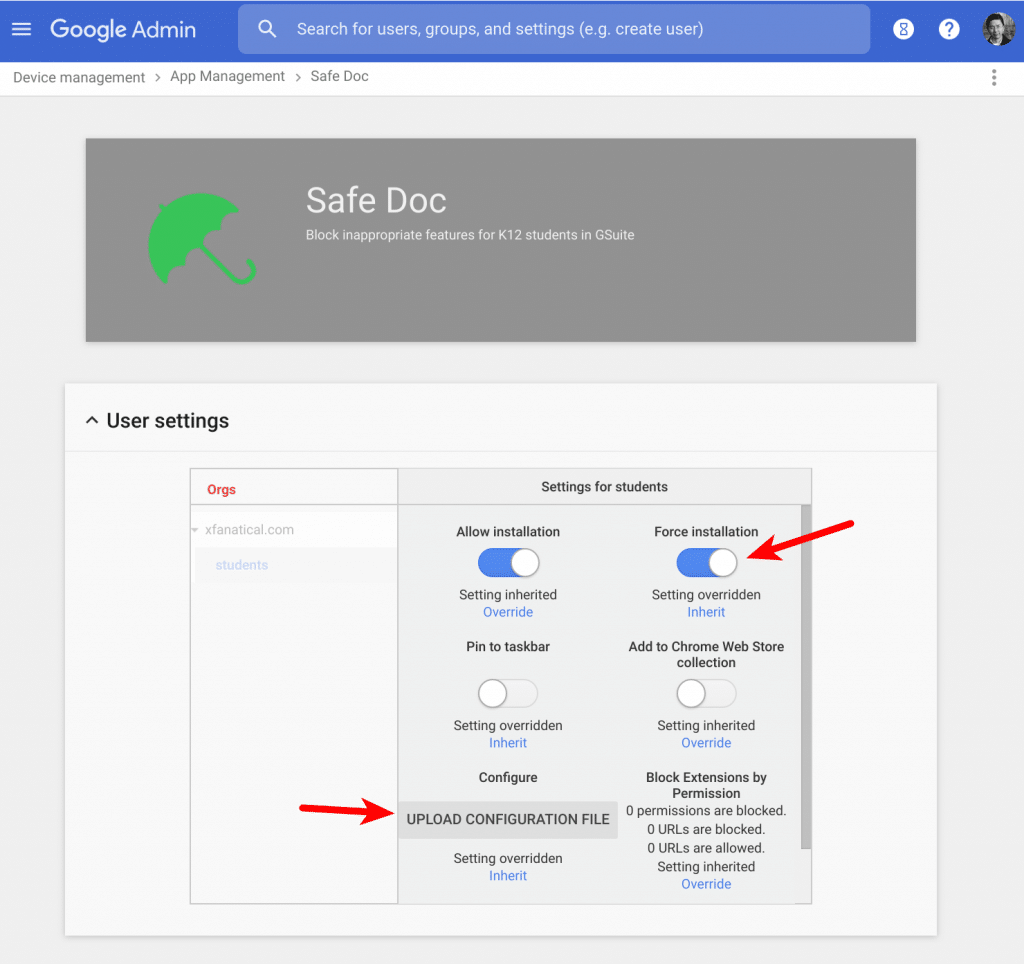Toggle the Force installation switch
The height and width of the screenshot is (964, 1024).
tap(706, 563)
